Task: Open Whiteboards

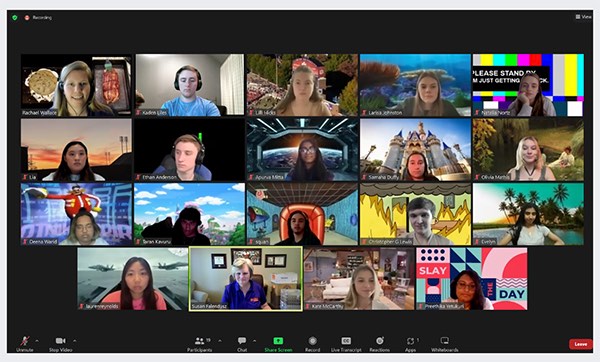Action: click(x=445, y=343)
